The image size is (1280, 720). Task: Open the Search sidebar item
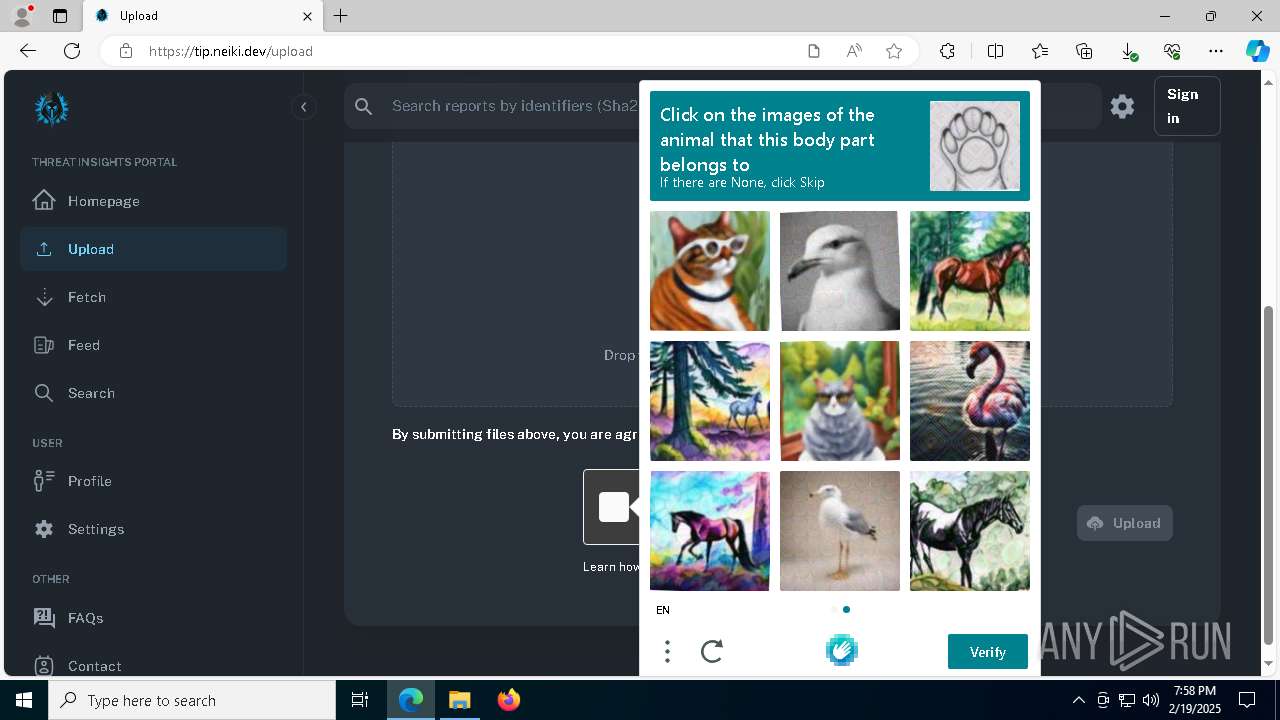click(x=153, y=393)
